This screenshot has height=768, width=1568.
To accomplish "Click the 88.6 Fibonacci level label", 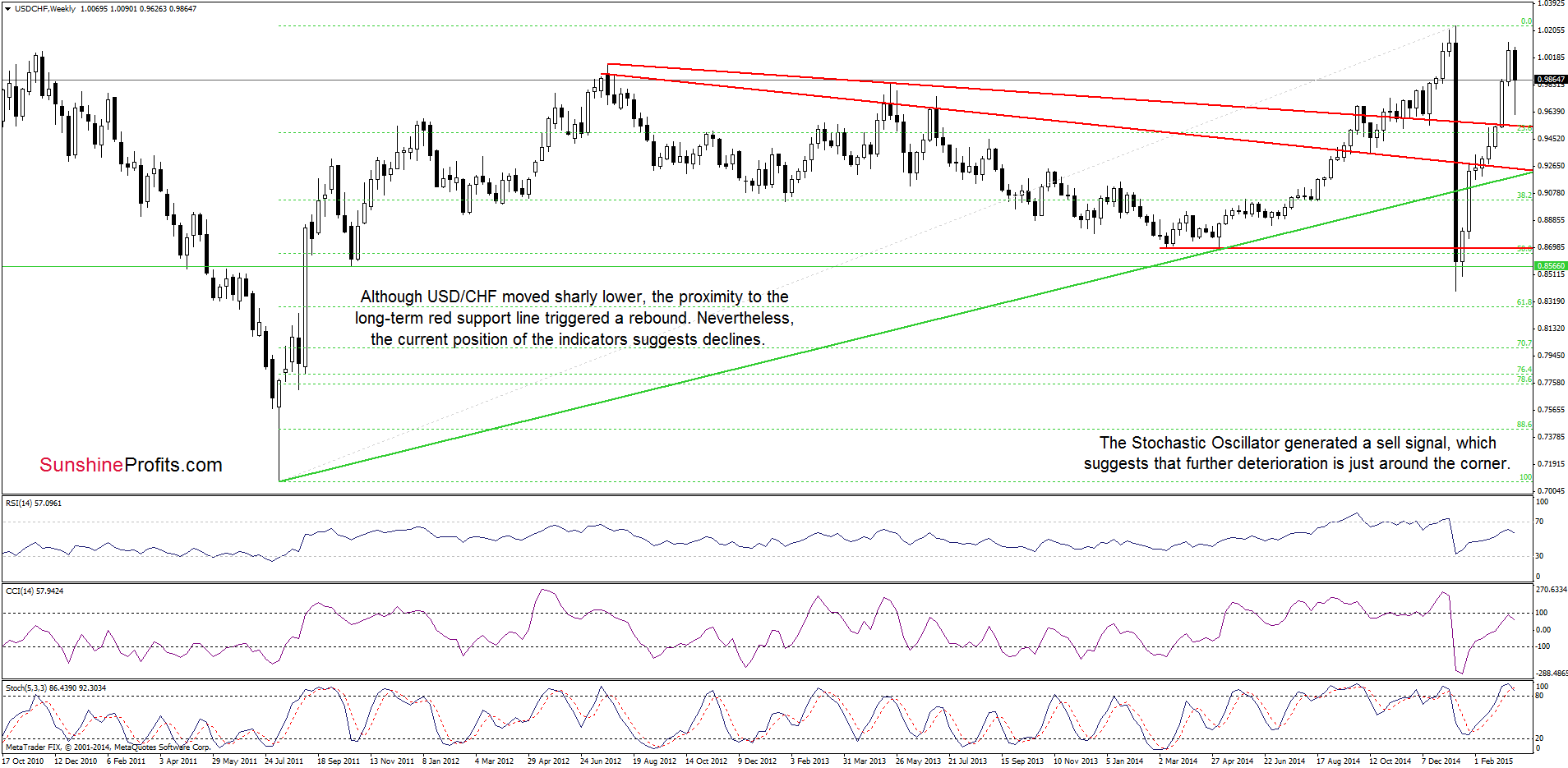I will (1524, 425).
